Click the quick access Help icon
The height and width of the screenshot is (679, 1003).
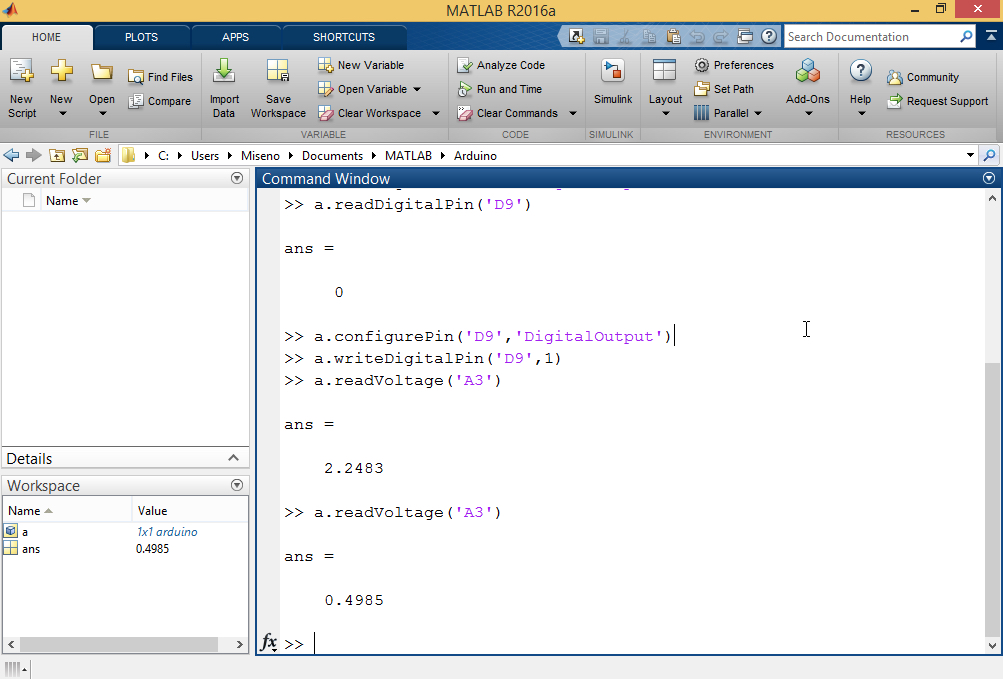point(769,36)
